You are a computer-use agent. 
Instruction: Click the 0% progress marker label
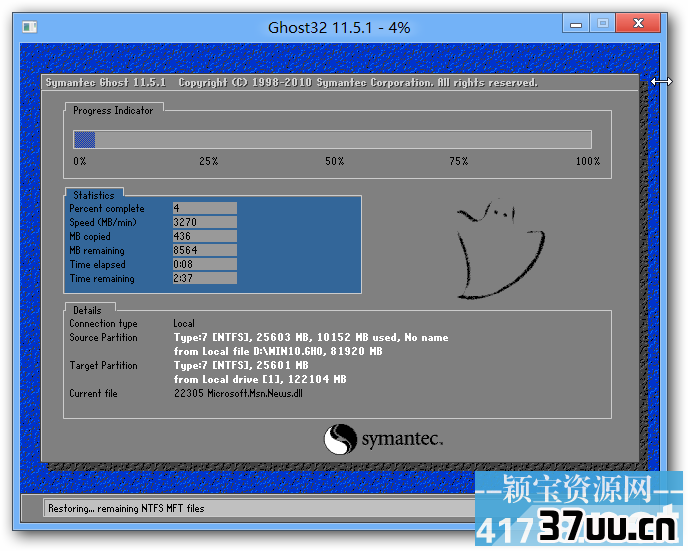[80, 161]
